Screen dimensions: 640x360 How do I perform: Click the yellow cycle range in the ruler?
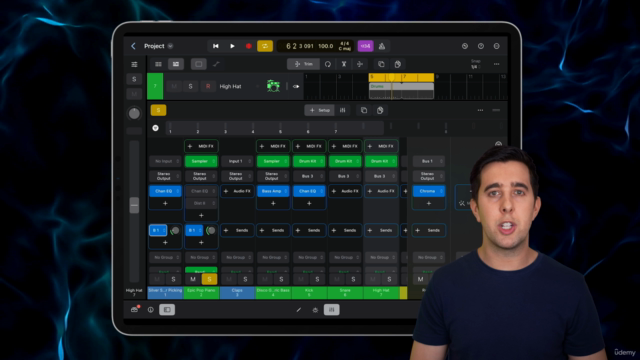[x=401, y=77]
